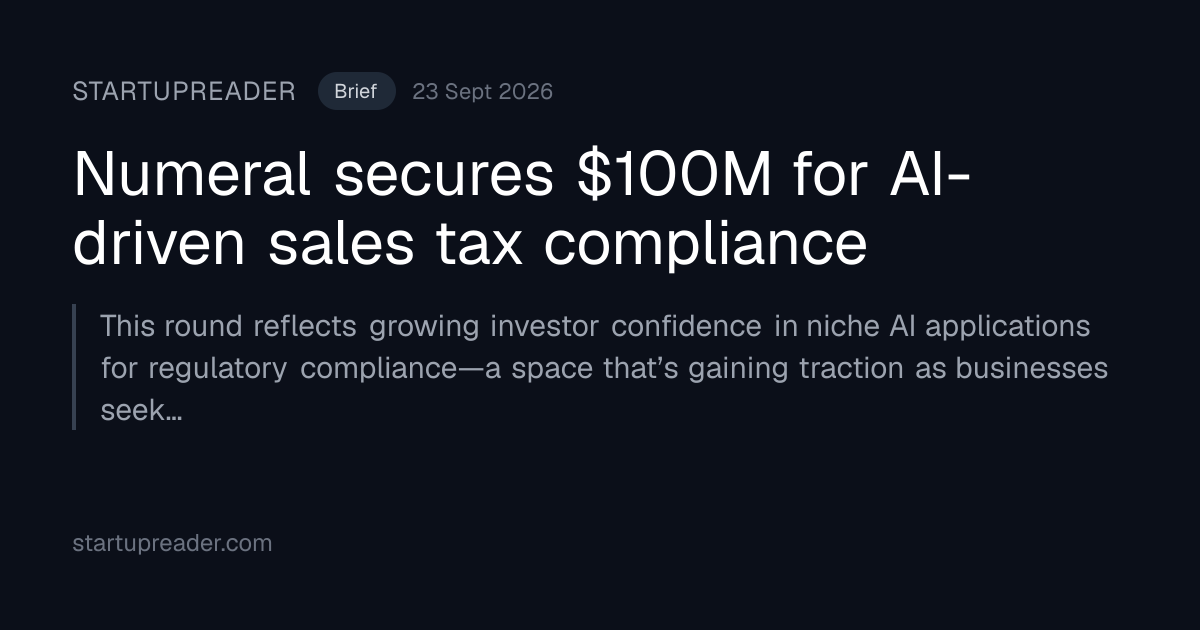Click the STARTUPREADER brand name

[x=184, y=92]
